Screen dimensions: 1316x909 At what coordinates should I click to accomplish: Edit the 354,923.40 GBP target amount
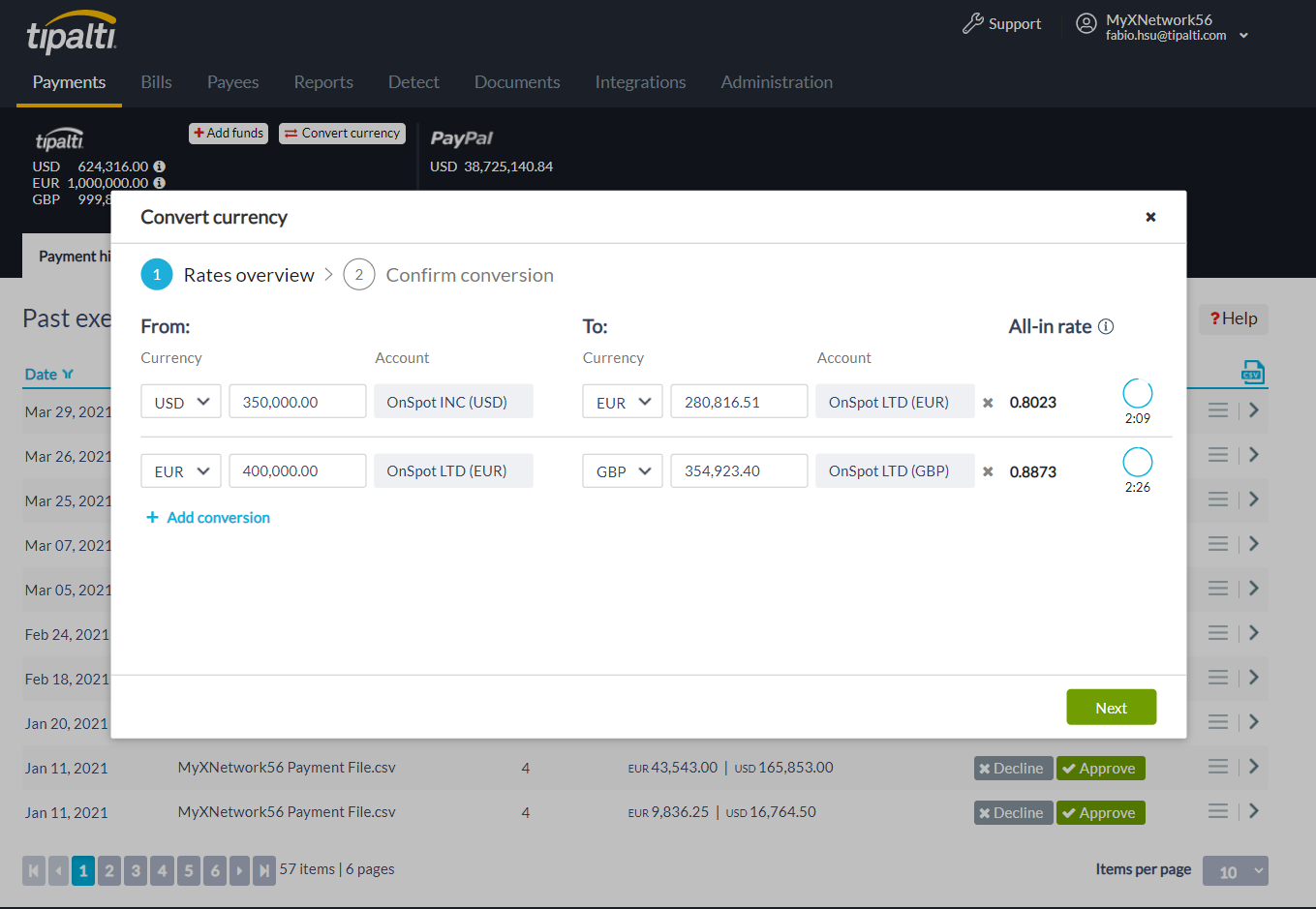point(739,470)
